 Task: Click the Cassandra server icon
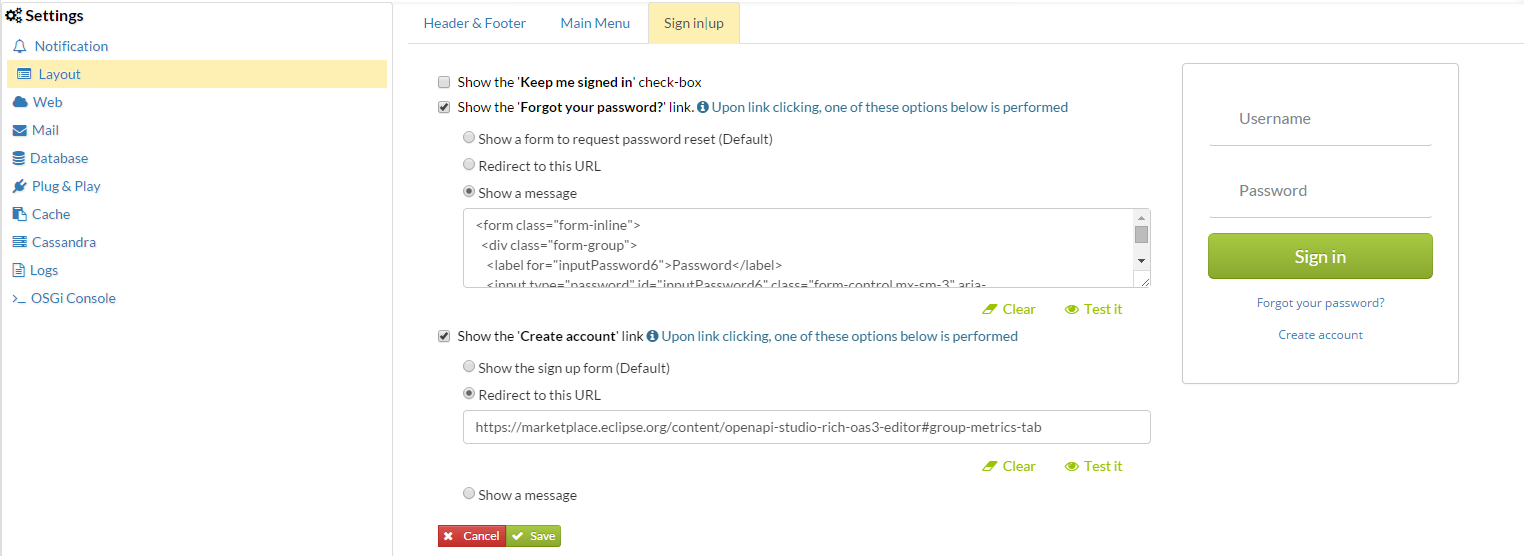(x=20, y=242)
